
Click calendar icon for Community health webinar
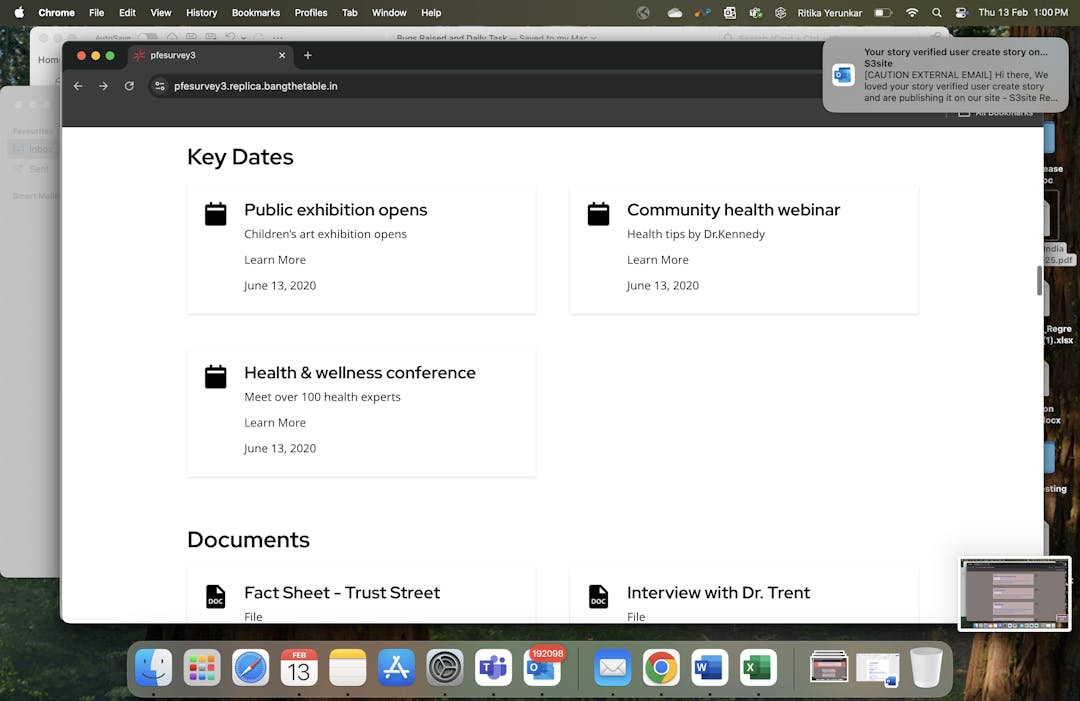[x=598, y=214]
